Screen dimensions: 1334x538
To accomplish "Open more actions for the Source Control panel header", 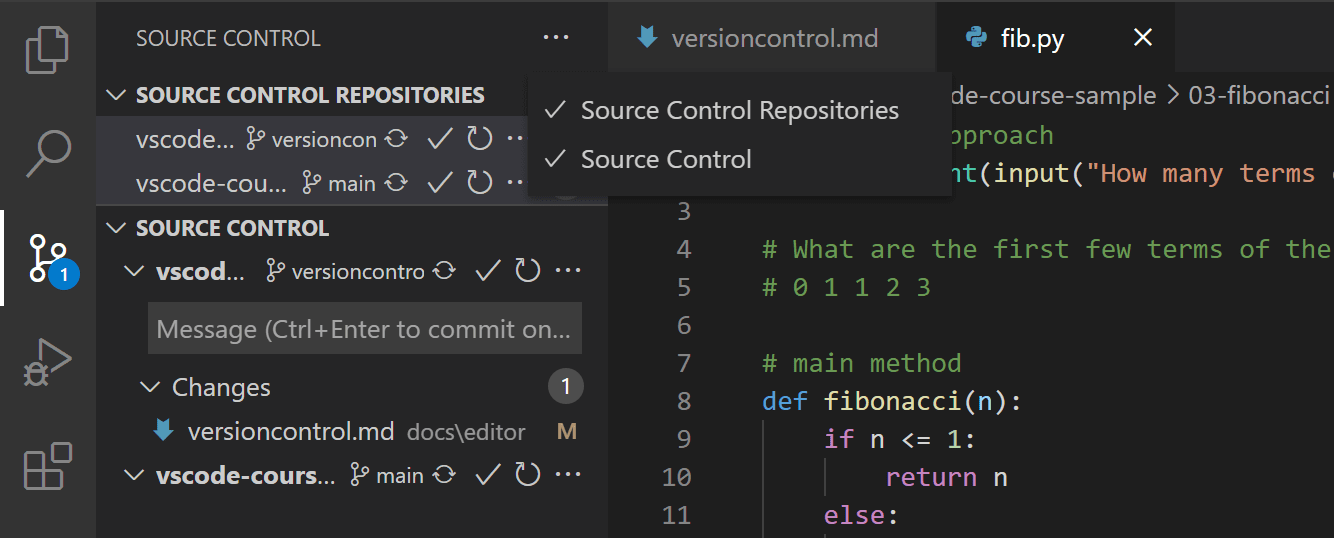I will (x=556, y=38).
